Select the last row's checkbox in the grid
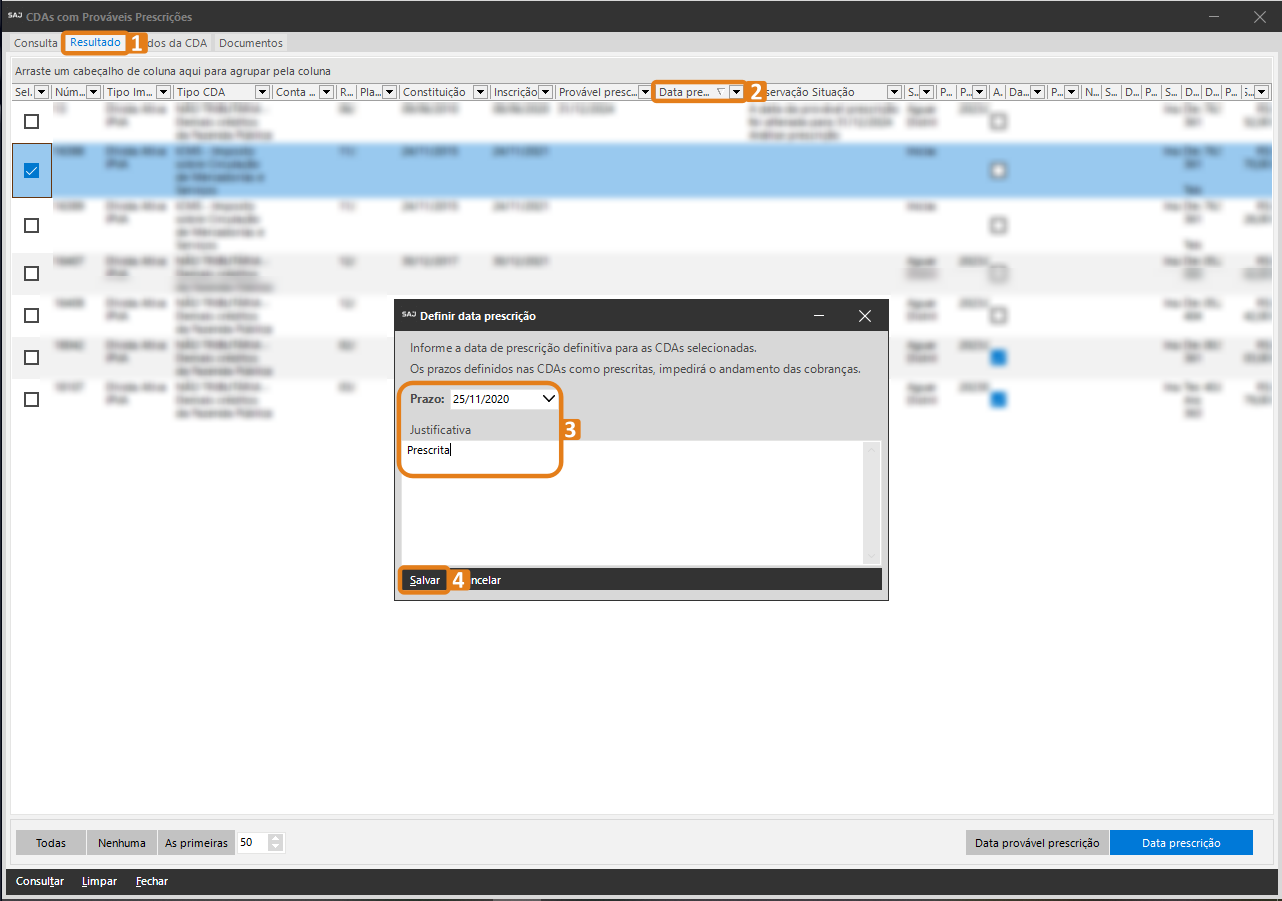The width and height of the screenshot is (1282, 901). pyautogui.click(x=31, y=399)
